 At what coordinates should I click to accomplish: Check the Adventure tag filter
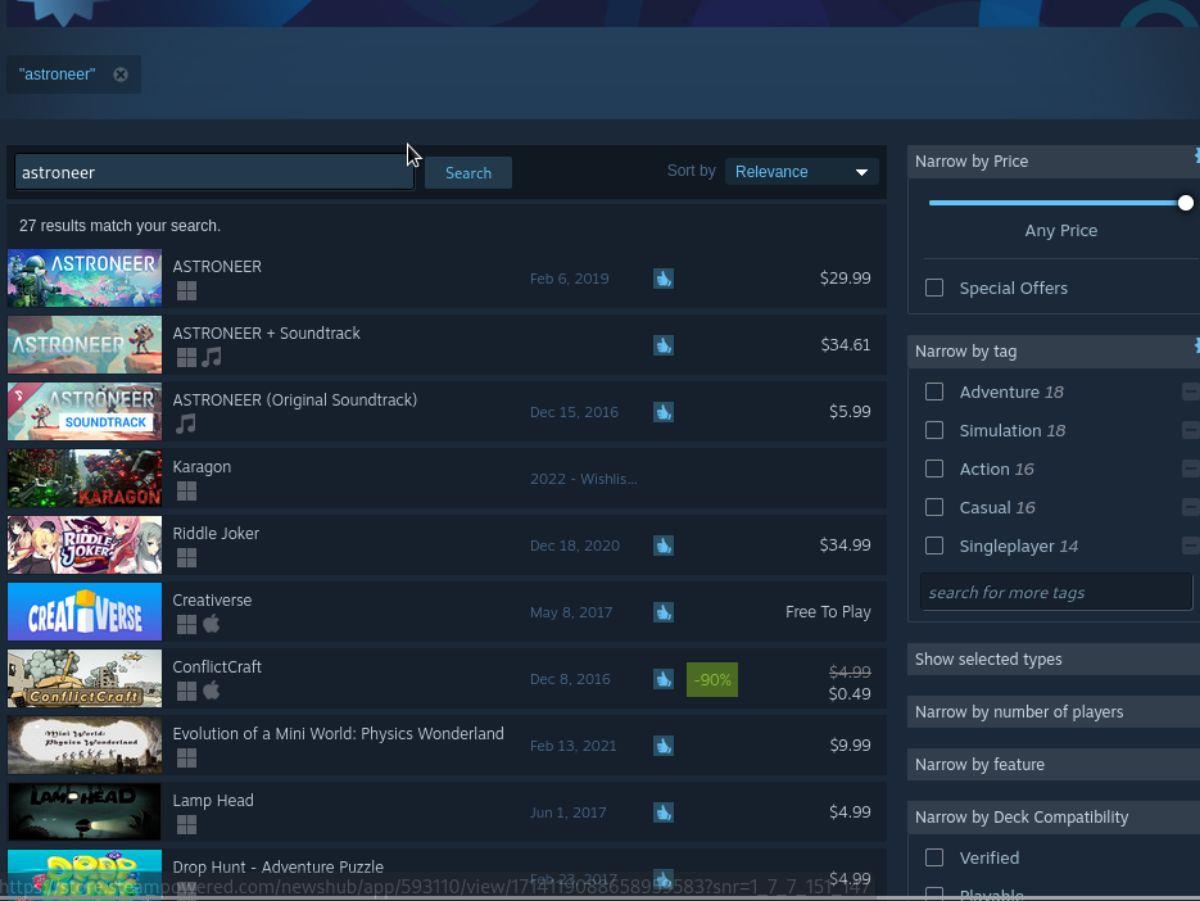pos(934,392)
